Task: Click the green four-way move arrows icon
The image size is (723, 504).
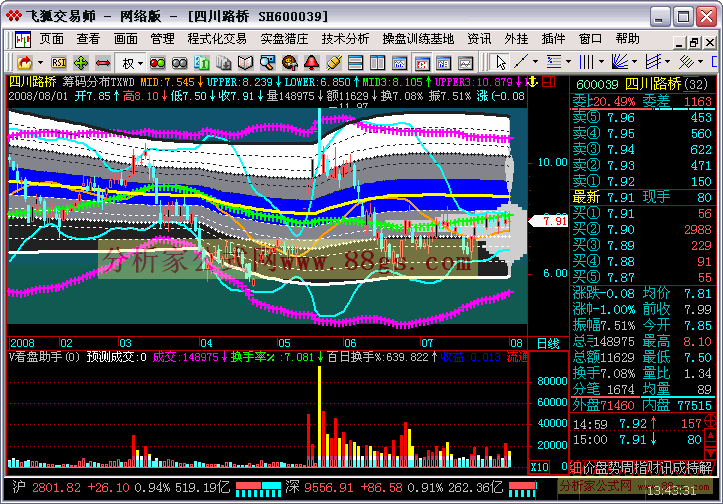Action: pyautogui.click(x=81, y=62)
